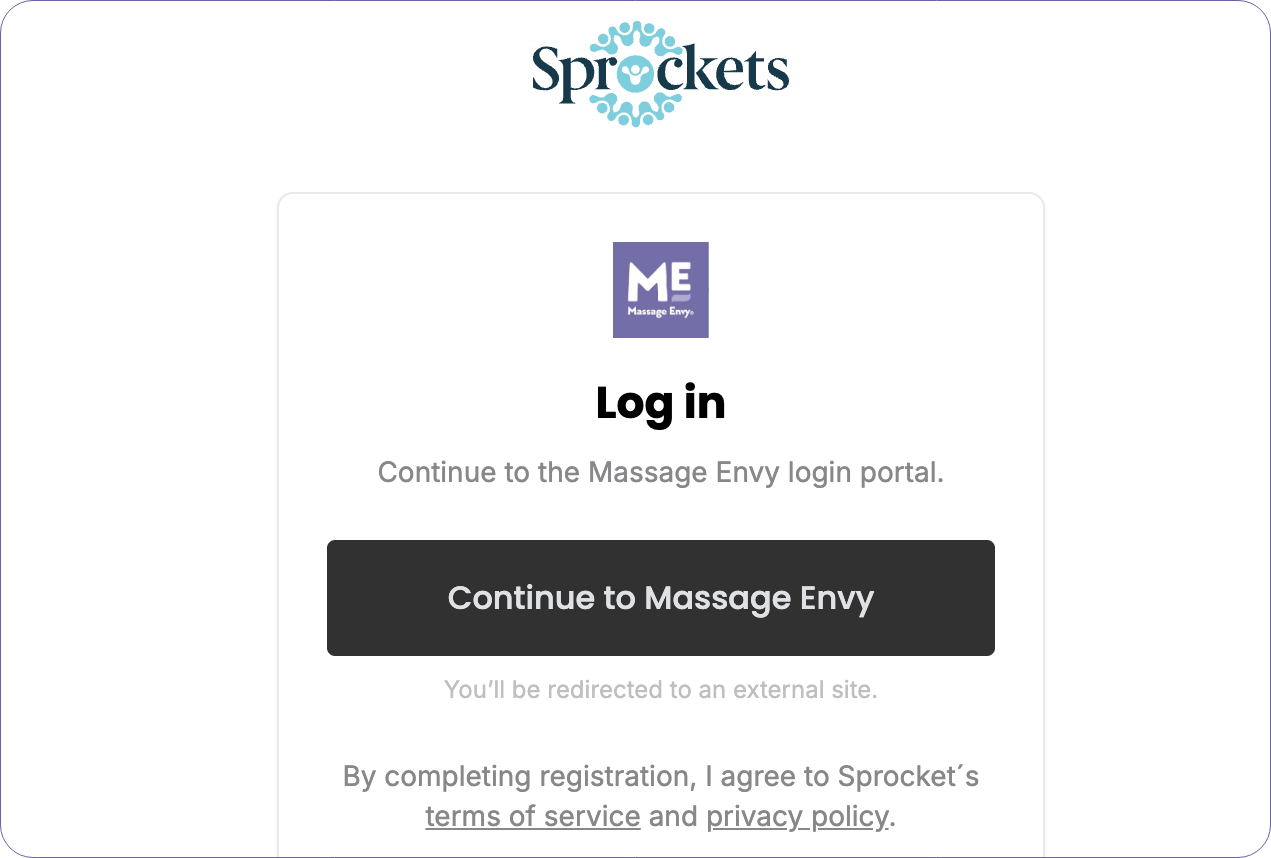Click "Sprocket's" word in the agreement sentence
This screenshot has height=858, width=1271.
pos(909,777)
